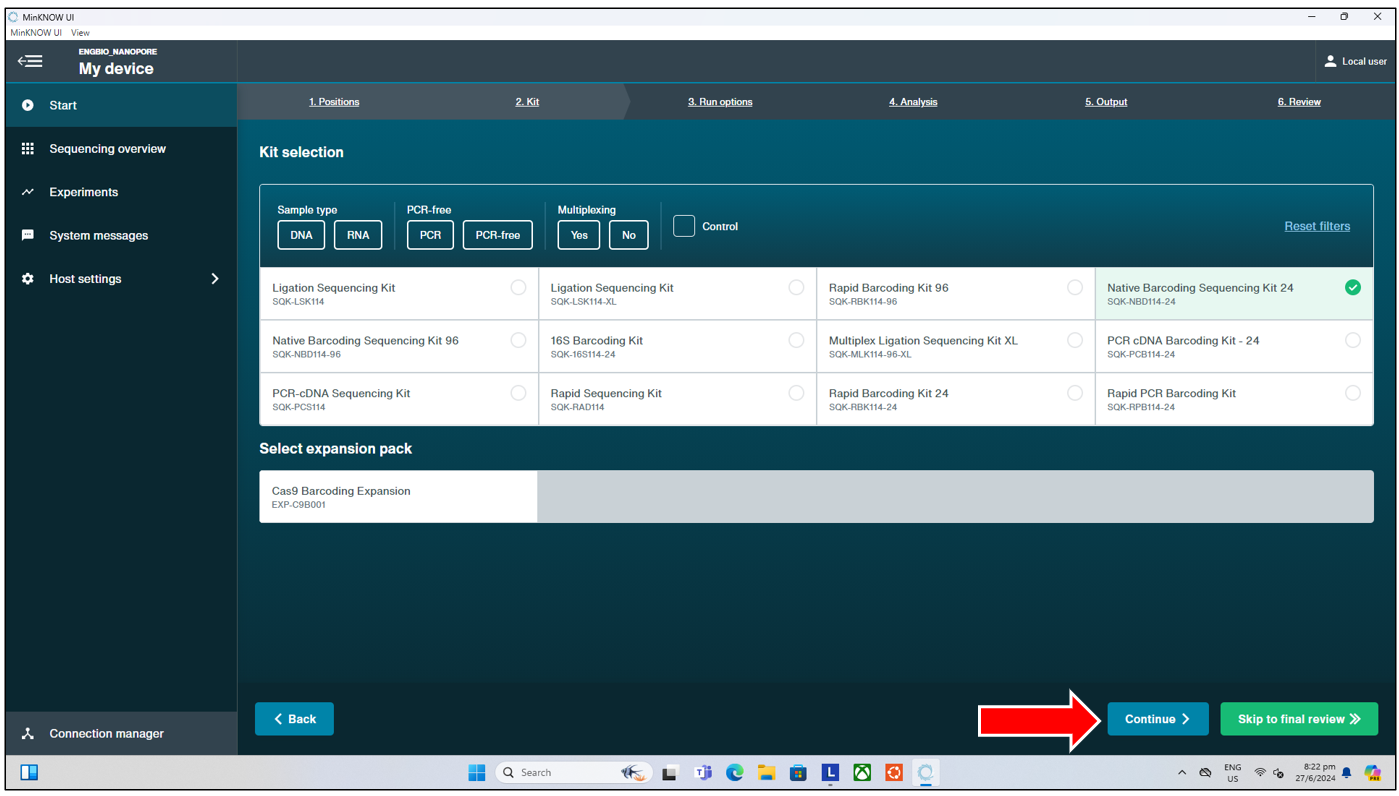Open Experiments in the sidebar
The width and height of the screenshot is (1399, 796).
(121, 192)
